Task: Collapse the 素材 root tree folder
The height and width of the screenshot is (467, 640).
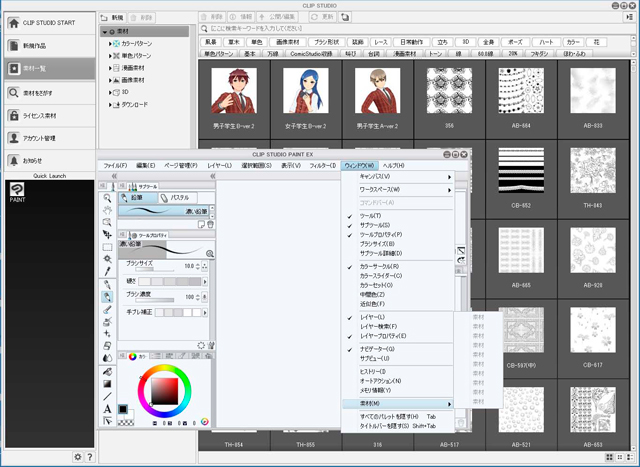Action: 106,32
